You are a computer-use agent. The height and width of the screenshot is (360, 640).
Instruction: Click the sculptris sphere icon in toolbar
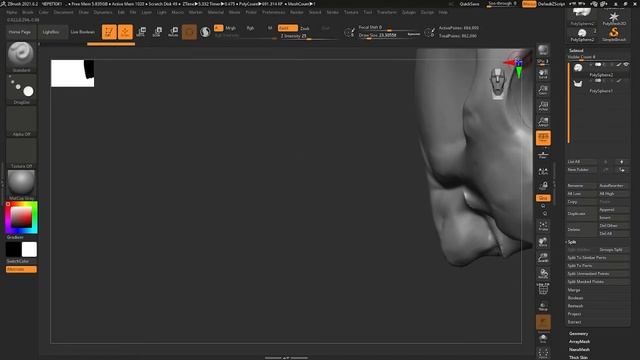pyautogui.click(x=205, y=32)
